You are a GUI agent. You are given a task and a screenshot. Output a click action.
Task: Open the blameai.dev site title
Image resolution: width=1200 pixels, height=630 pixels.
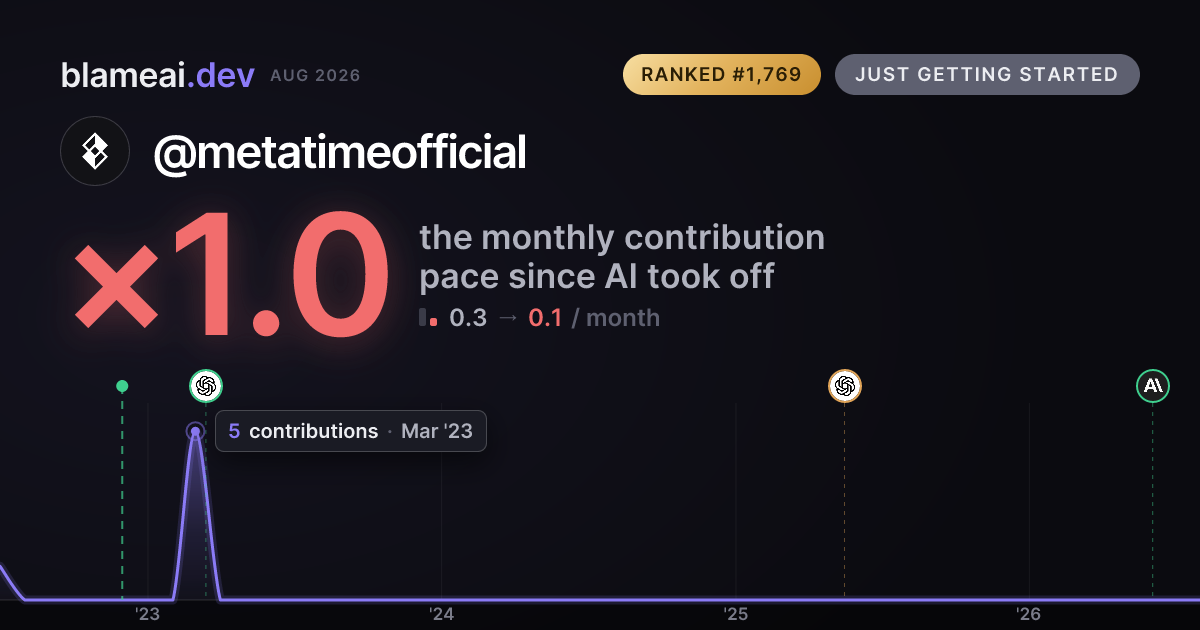pos(157,75)
